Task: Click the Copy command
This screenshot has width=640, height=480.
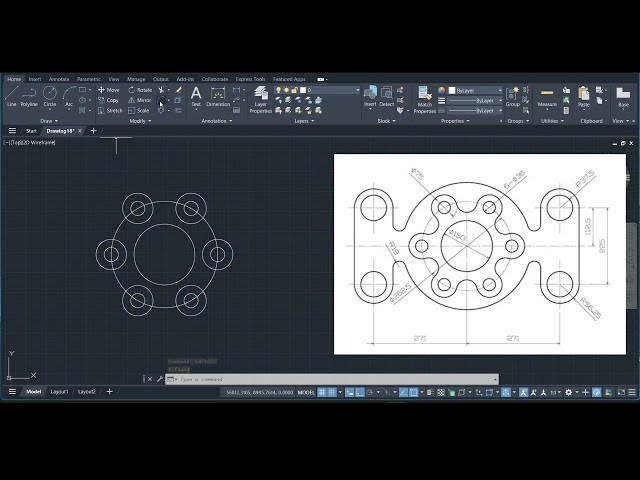Action: pyautogui.click(x=109, y=100)
